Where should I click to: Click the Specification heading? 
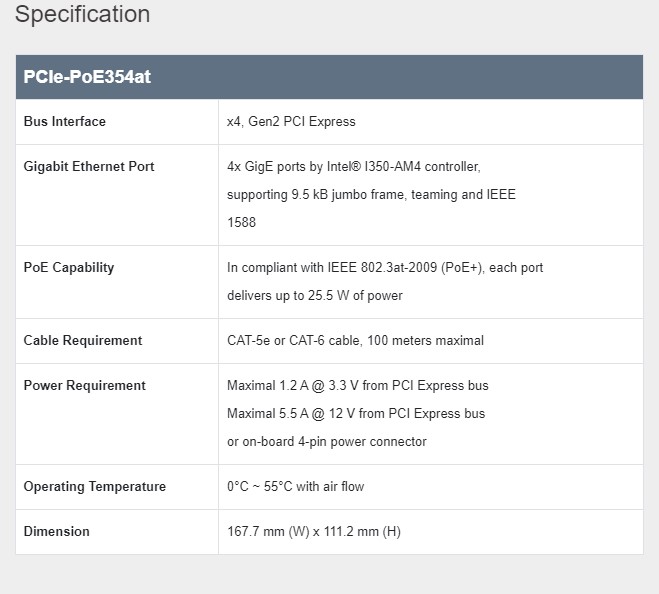tap(83, 15)
